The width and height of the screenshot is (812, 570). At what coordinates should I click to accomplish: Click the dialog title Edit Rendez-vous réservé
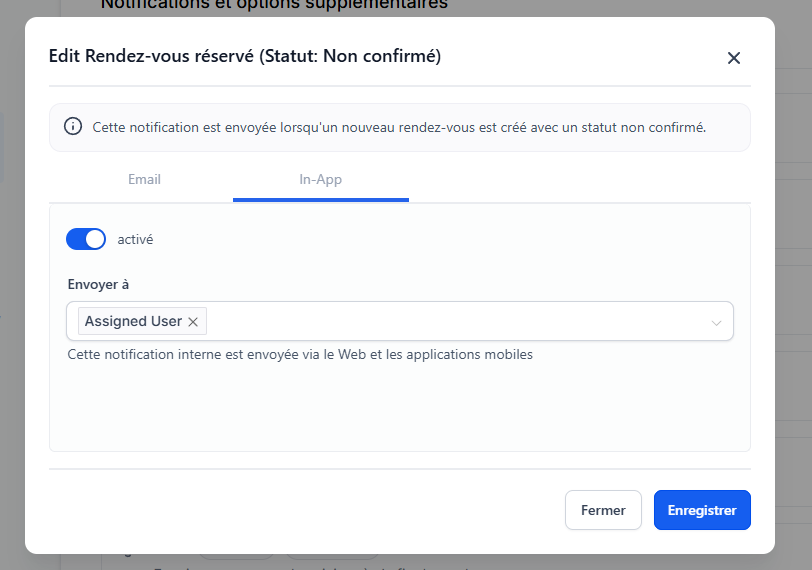pos(245,57)
